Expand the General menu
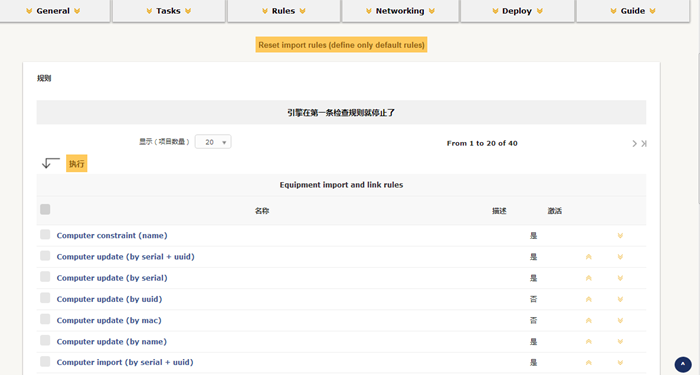The width and height of the screenshot is (700, 375). pyautogui.click(x=53, y=11)
